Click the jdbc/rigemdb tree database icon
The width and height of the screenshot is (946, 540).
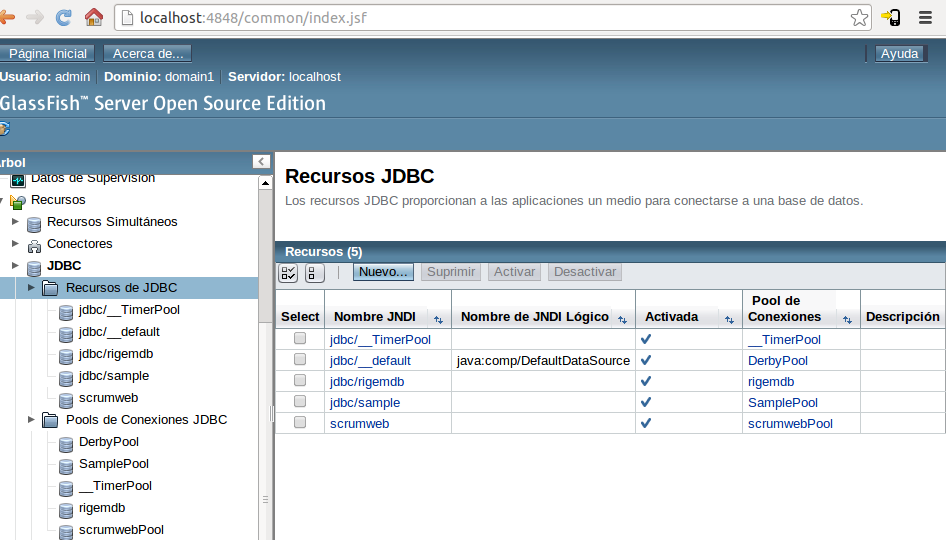pos(66,357)
